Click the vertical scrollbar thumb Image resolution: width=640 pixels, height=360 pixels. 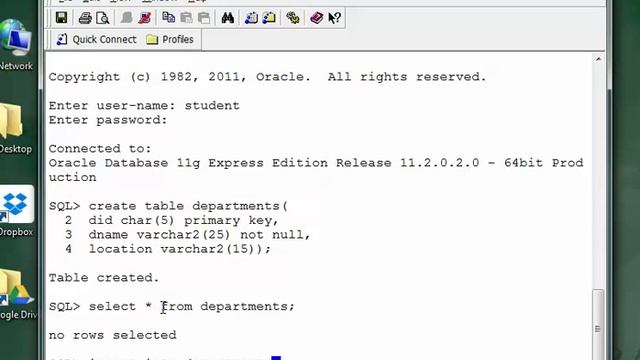(598, 324)
